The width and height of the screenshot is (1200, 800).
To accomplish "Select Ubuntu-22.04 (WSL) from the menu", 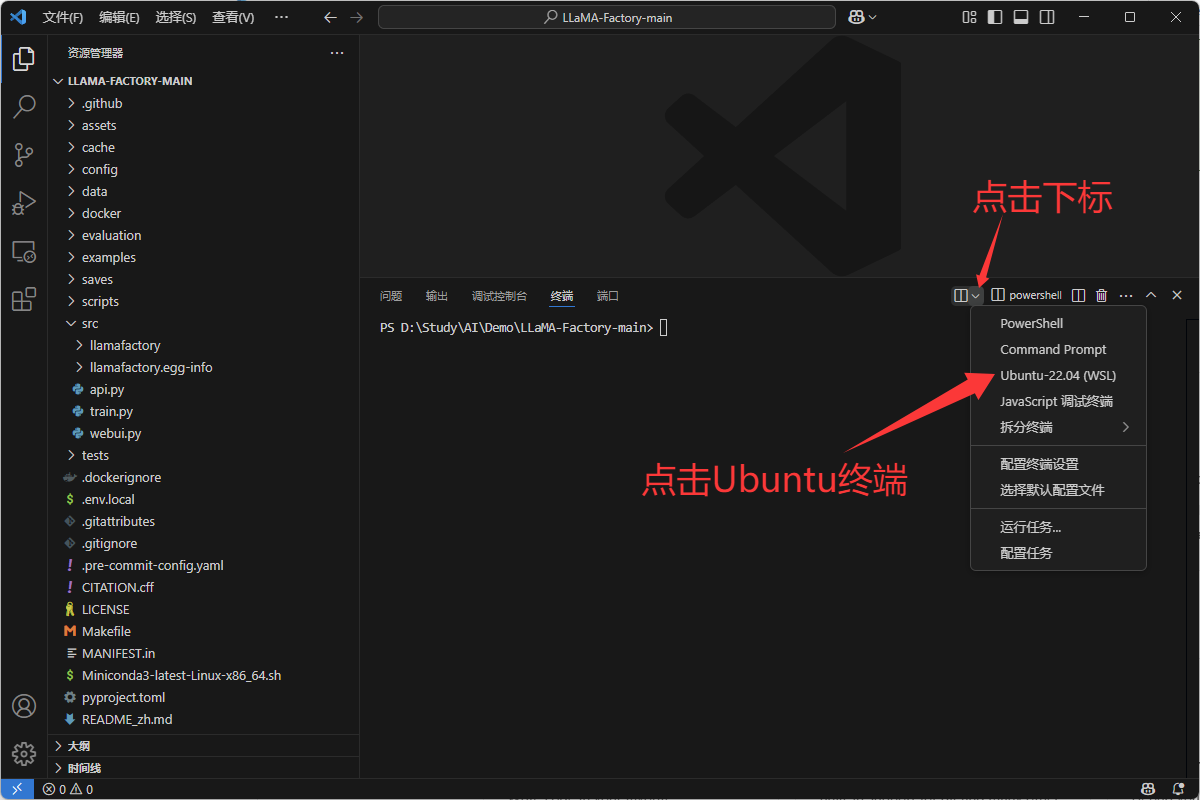I will coord(1058,376).
